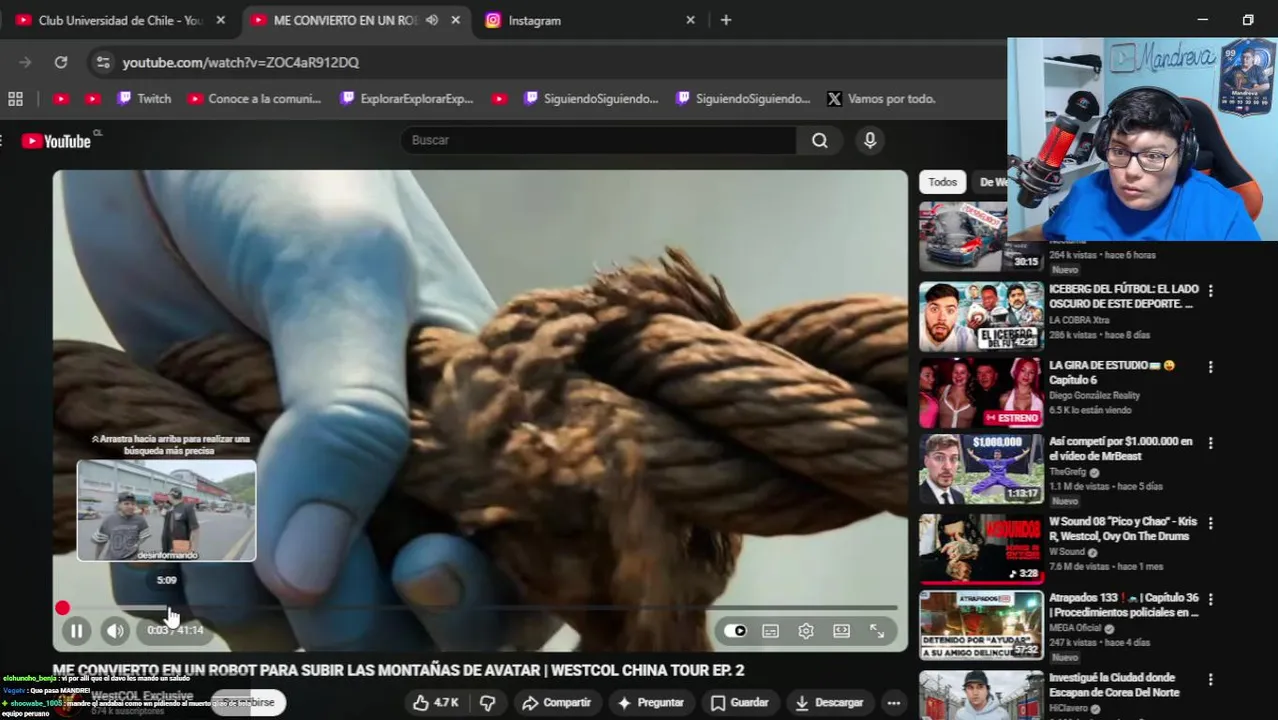The image size is (1278, 720).
Task: Click the Compartir share button
Action: [x=556, y=703]
